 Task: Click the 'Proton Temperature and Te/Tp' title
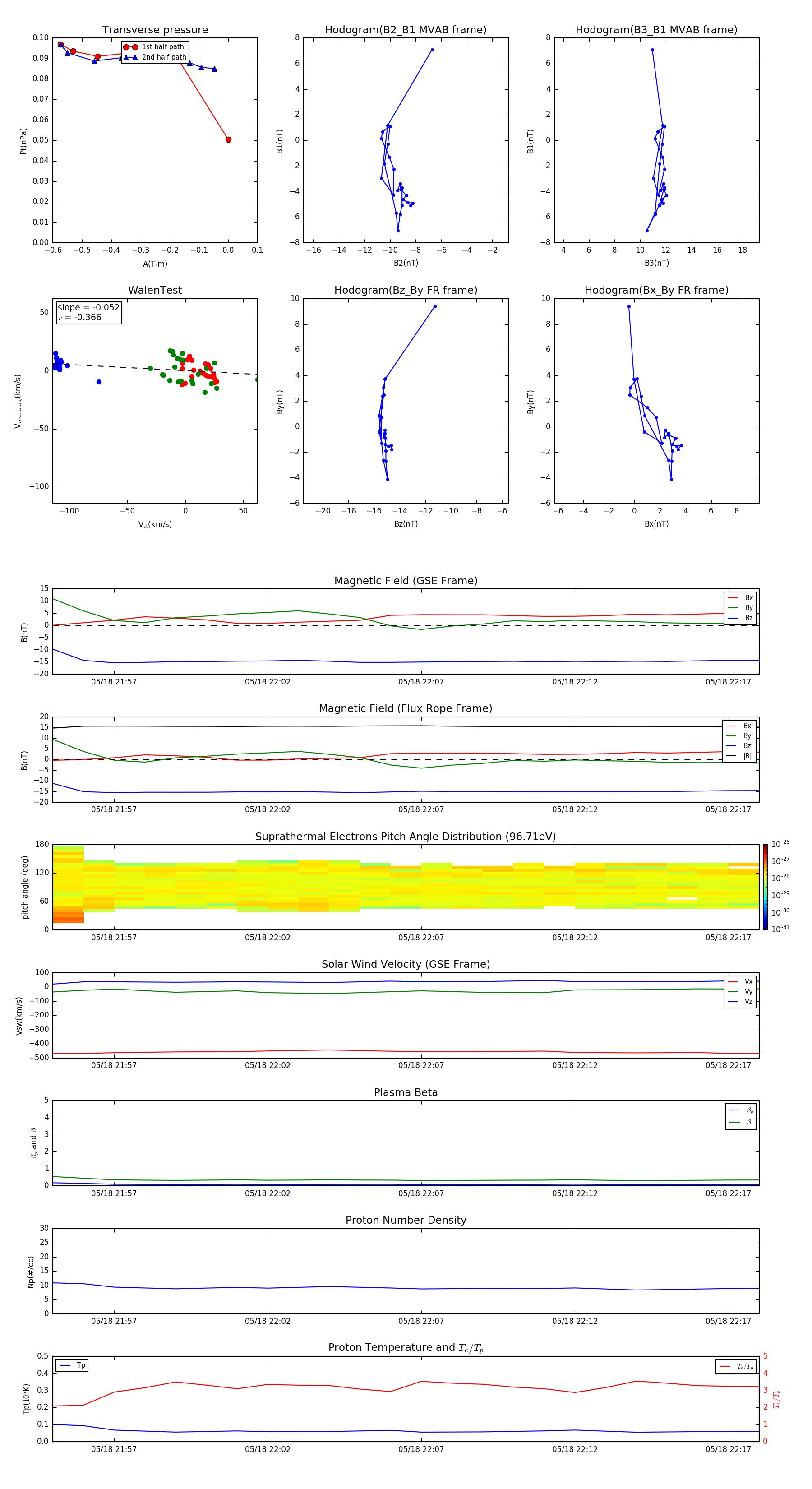406,1348
